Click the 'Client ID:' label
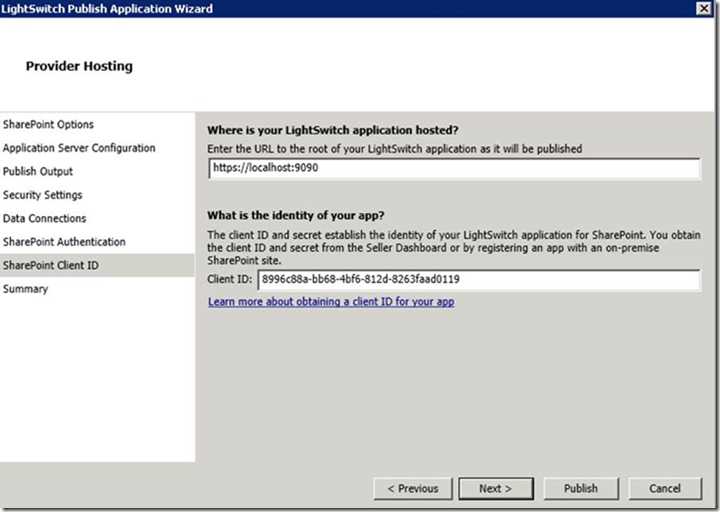Screen dimensions: 720x512 (x=230, y=279)
